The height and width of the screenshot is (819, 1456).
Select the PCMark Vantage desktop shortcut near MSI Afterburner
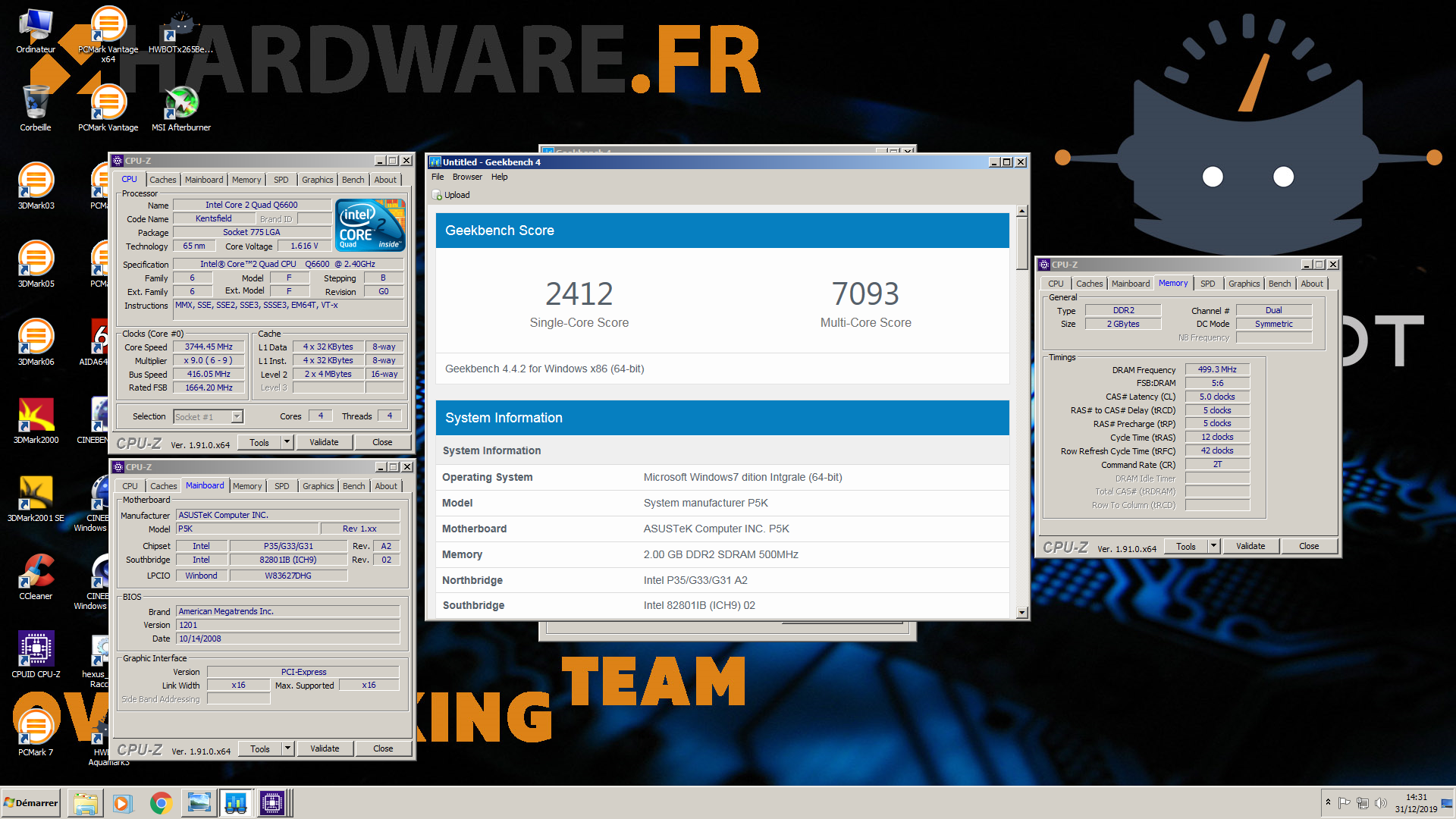click(108, 108)
